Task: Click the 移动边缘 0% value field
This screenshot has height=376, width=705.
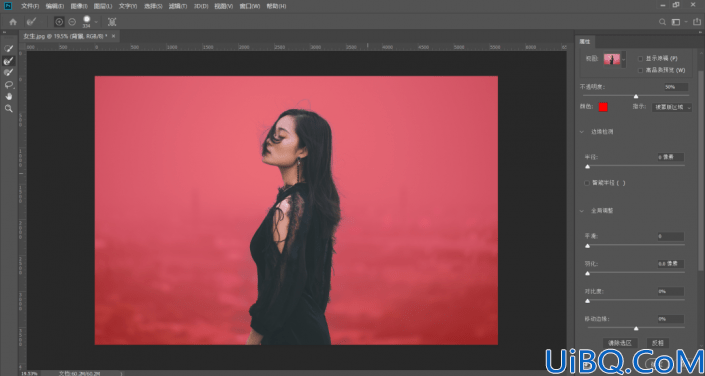Action: click(x=670, y=319)
